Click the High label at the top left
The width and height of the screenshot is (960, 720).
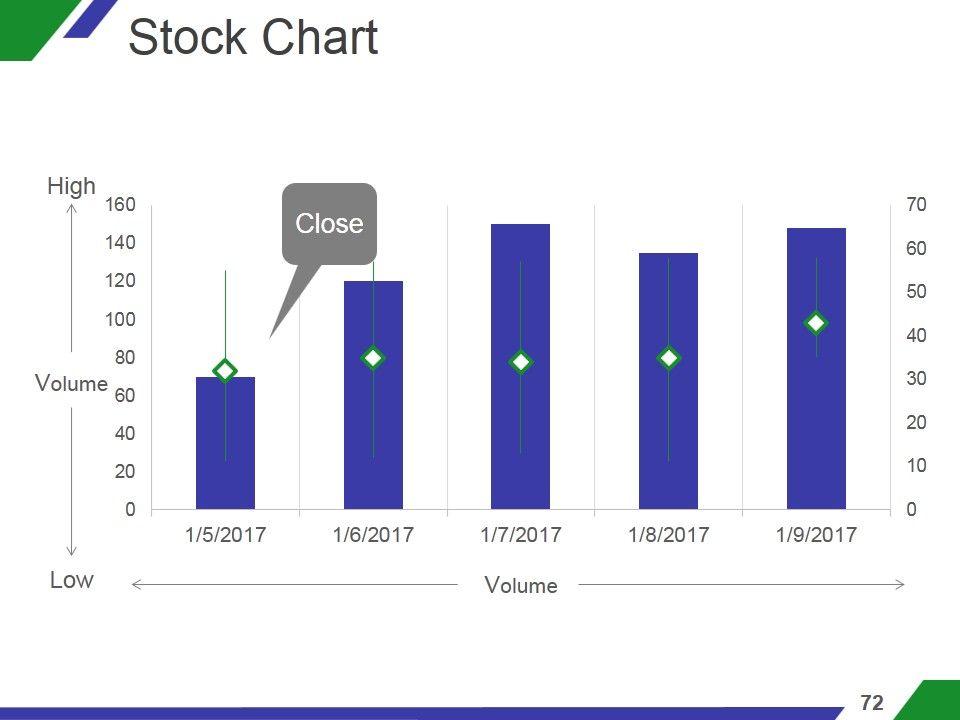pos(72,186)
